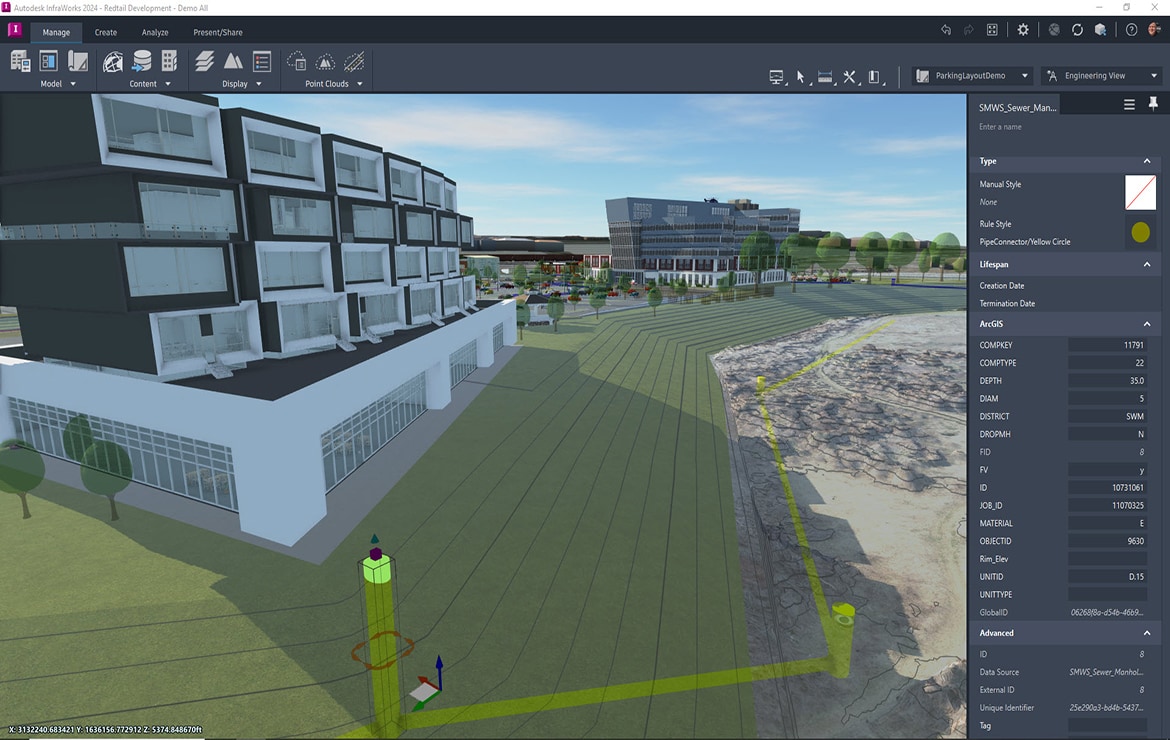This screenshot has width=1170, height=740.
Task: Collapse the Type section
Action: 1147,161
